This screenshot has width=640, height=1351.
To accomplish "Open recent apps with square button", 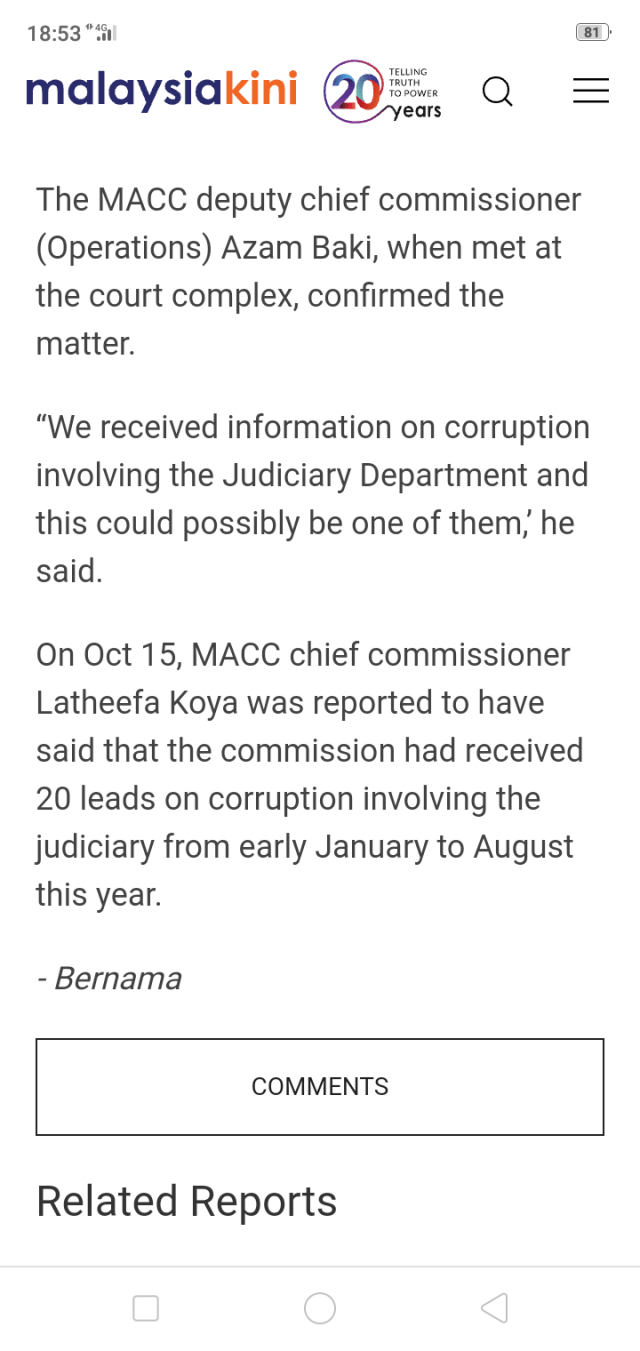I will 146,1308.
